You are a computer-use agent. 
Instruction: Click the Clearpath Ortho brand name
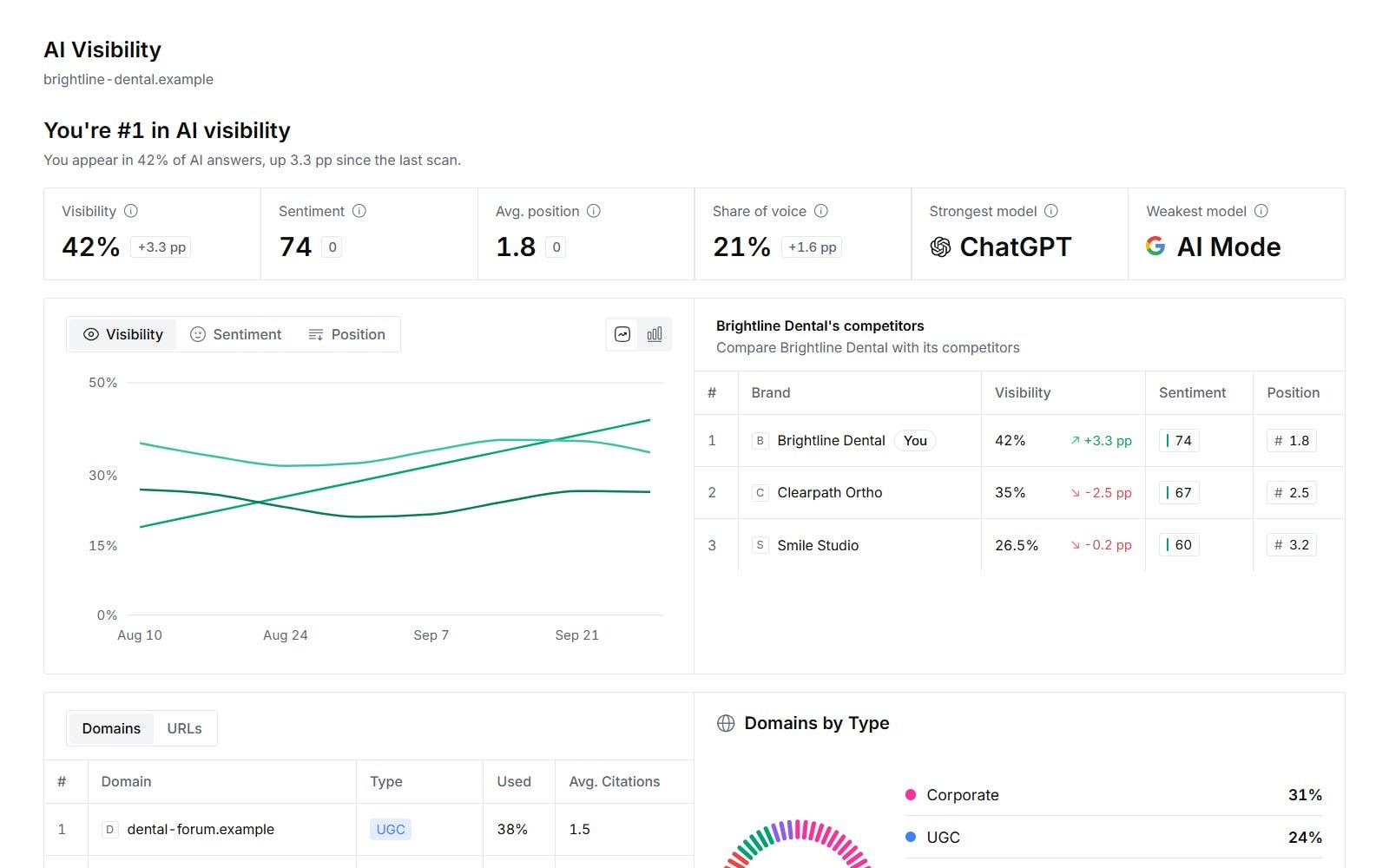pyautogui.click(x=830, y=493)
